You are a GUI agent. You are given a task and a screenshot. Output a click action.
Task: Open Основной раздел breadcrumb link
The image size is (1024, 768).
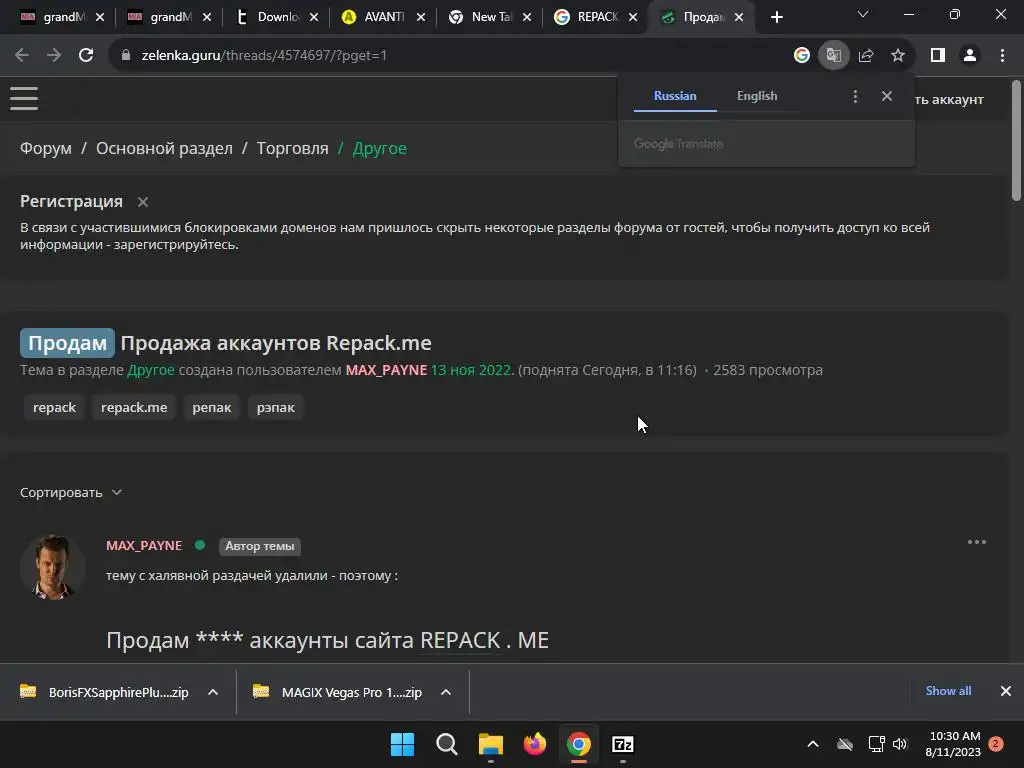coord(164,148)
